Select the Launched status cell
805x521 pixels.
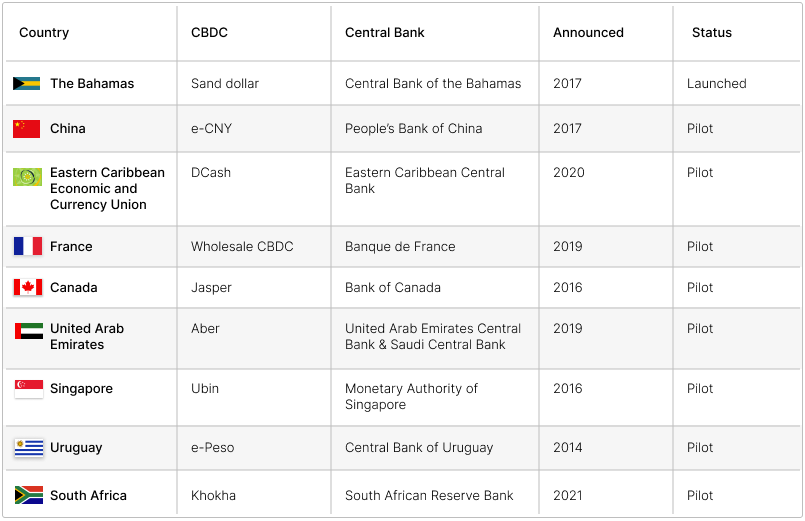click(x=717, y=83)
